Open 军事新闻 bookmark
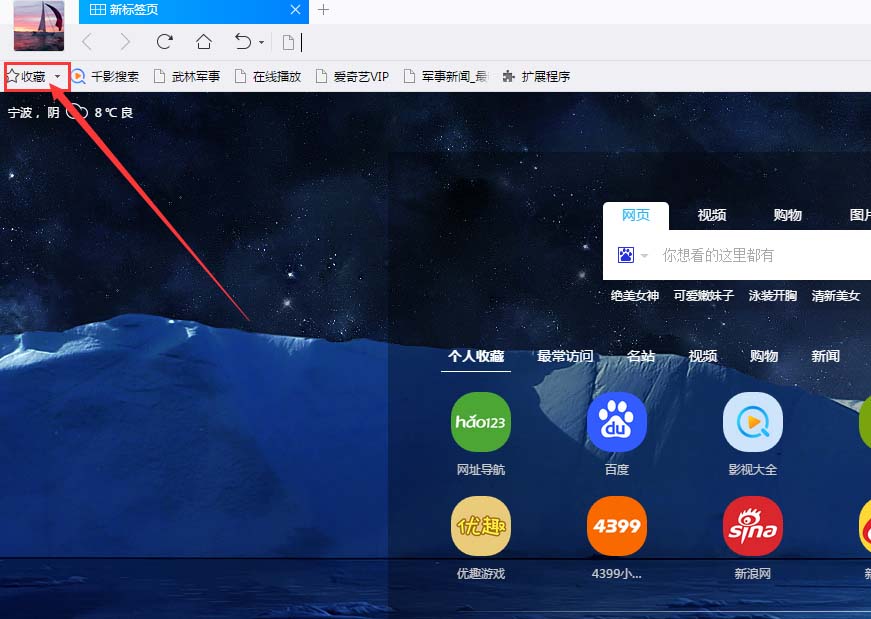 coord(445,76)
